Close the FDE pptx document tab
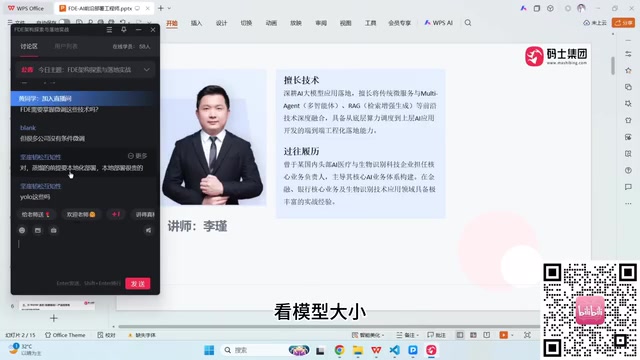Screen dimensions: 640x360 coord(148,8)
